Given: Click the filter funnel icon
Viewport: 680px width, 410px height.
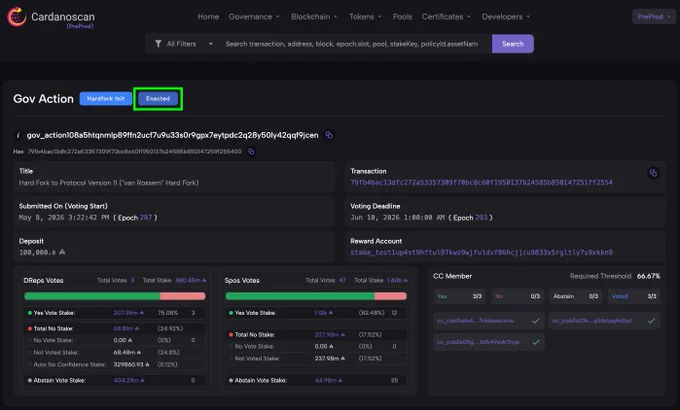Looking at the screenshot, I should click(x=158, y=44).
